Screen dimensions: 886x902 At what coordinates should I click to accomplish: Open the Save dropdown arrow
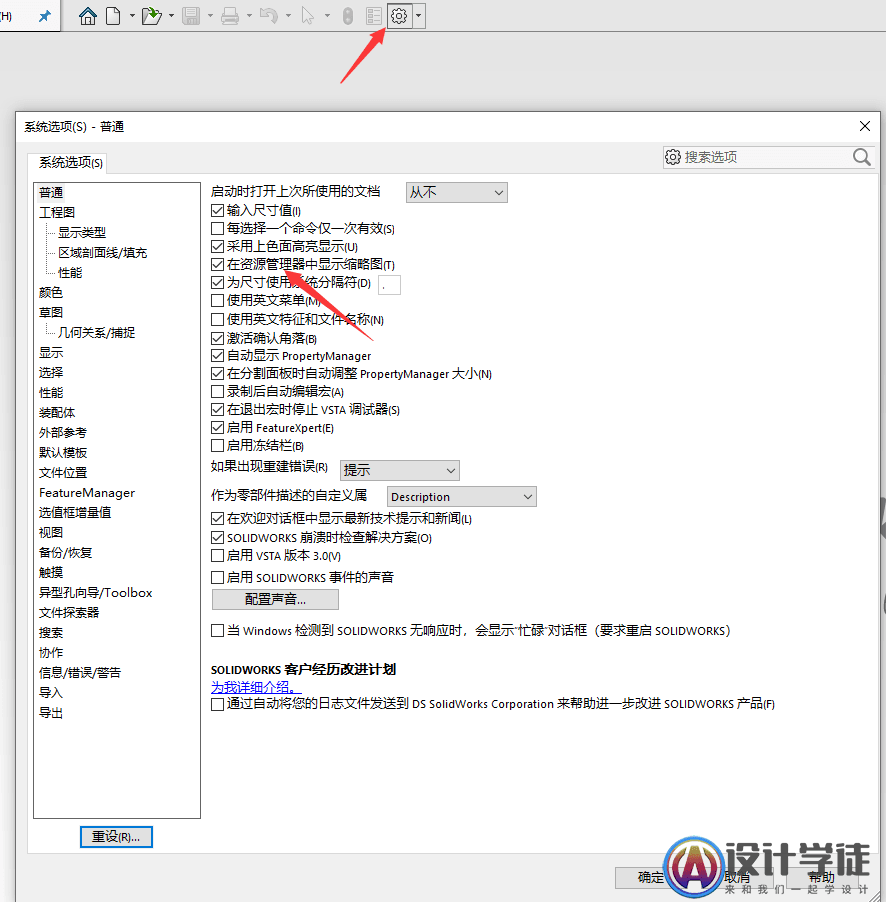point(211,16)
